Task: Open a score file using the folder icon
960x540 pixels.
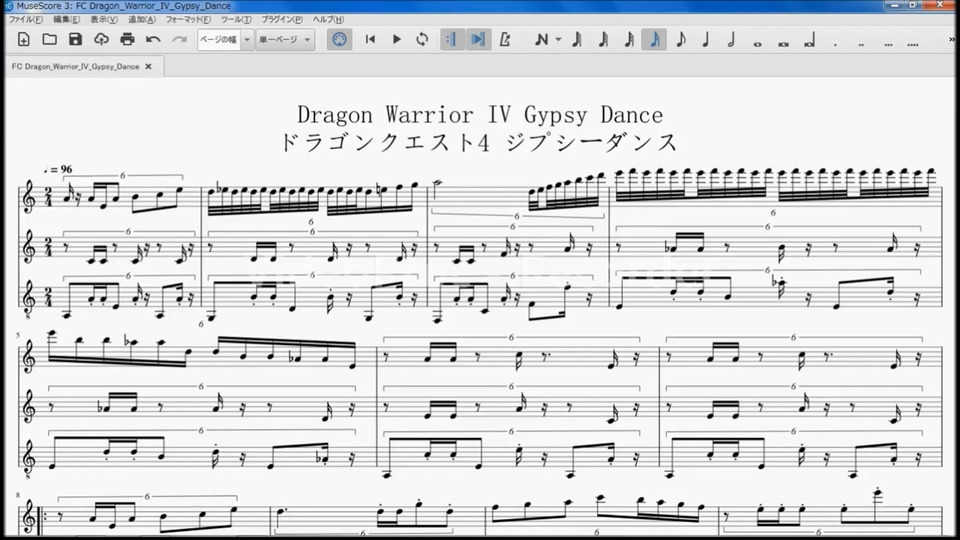Action: tap(50, 40)
